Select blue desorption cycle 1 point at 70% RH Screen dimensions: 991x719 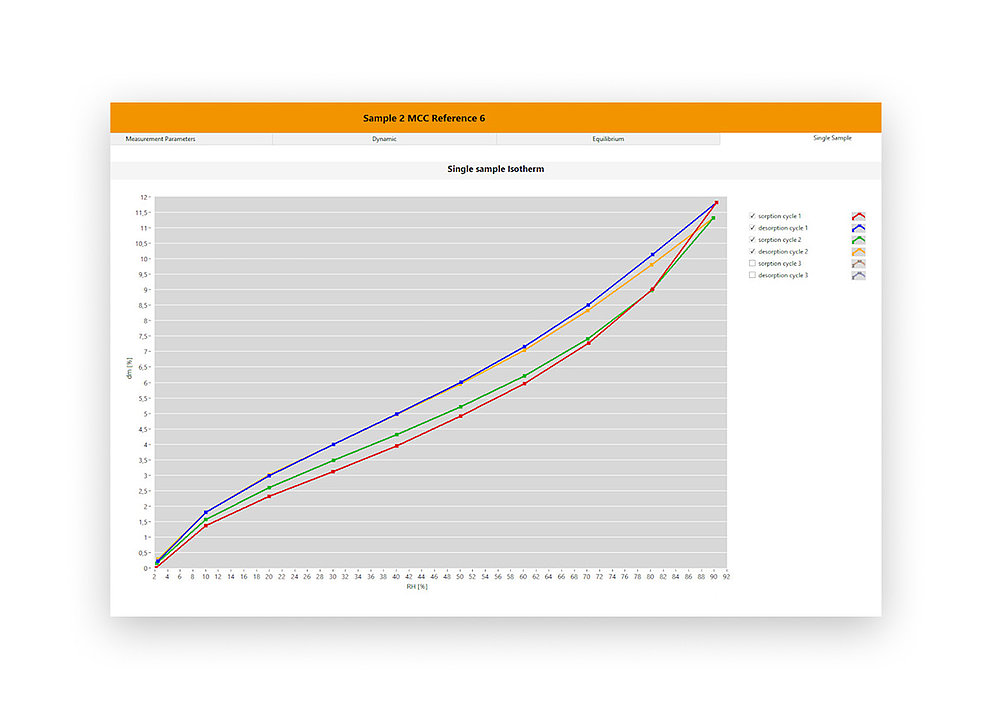click(588, 305)
